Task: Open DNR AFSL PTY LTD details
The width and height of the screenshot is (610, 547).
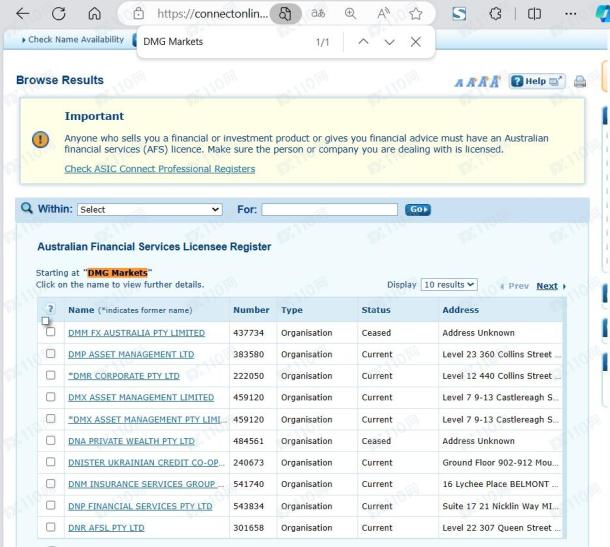Action: [106, 528]
